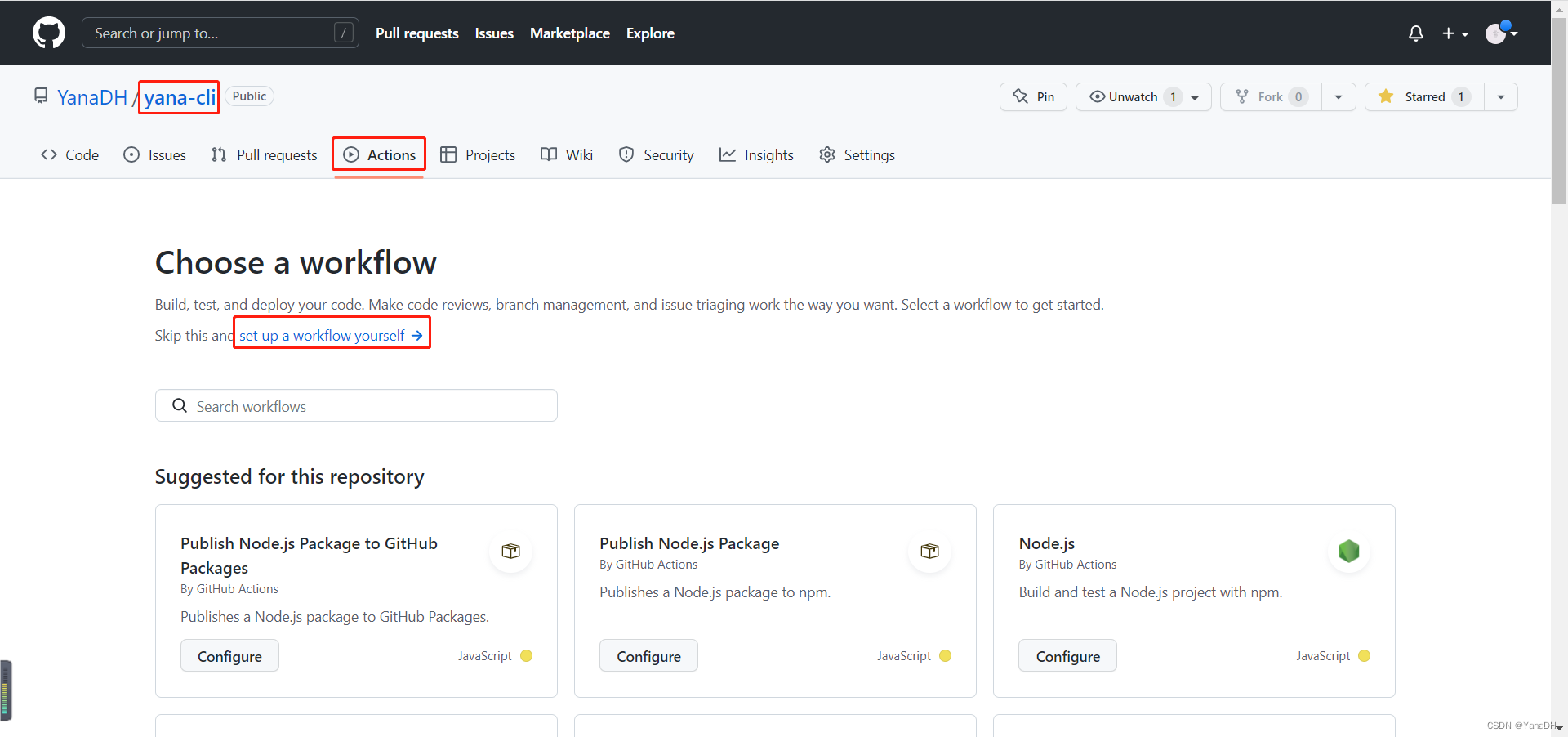Click the Starred count 1 badge
1568x737 pixels.
tap(1461, 96)
